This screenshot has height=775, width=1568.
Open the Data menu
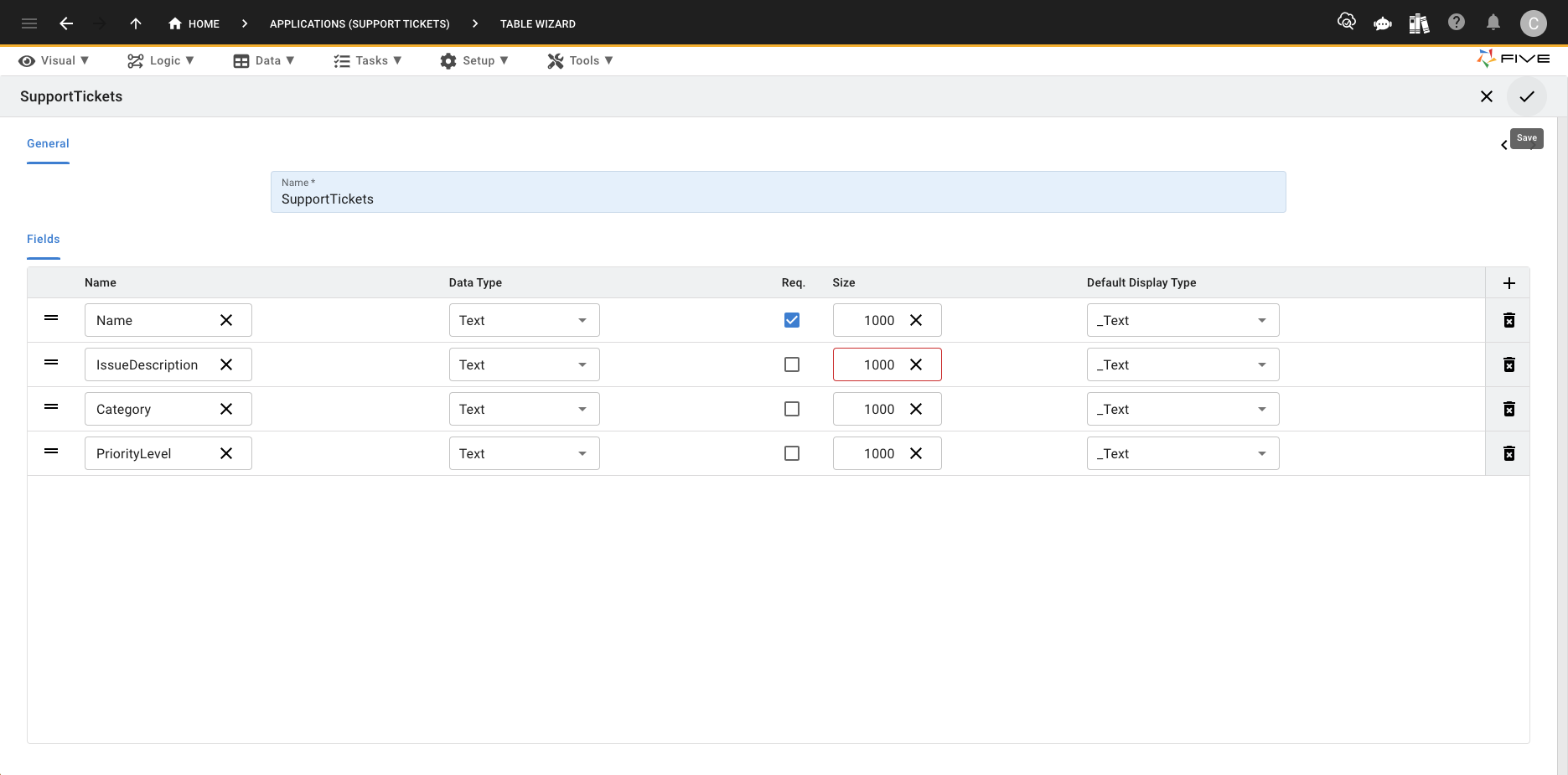pyautogui.click(x=264, y=60)
